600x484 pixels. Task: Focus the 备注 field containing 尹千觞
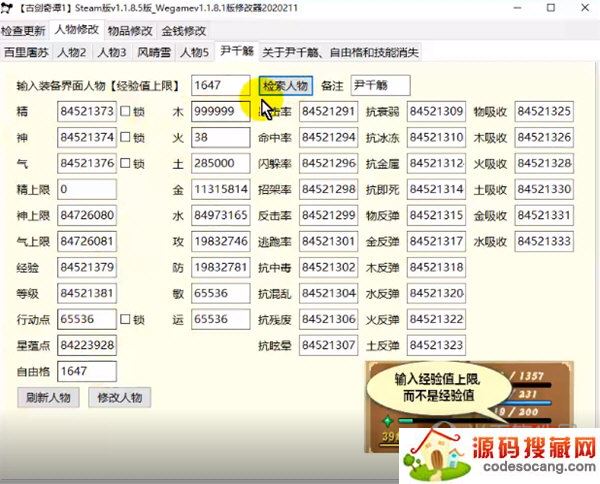tap(380, 85)
